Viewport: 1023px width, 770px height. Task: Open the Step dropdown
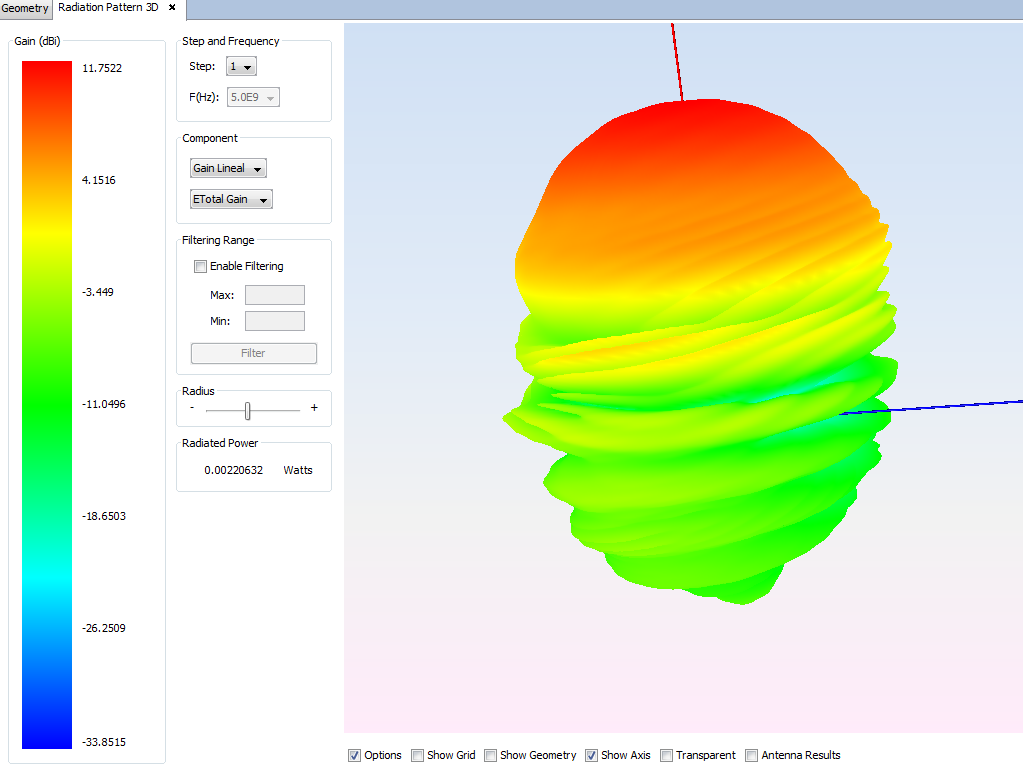[242, 67]
